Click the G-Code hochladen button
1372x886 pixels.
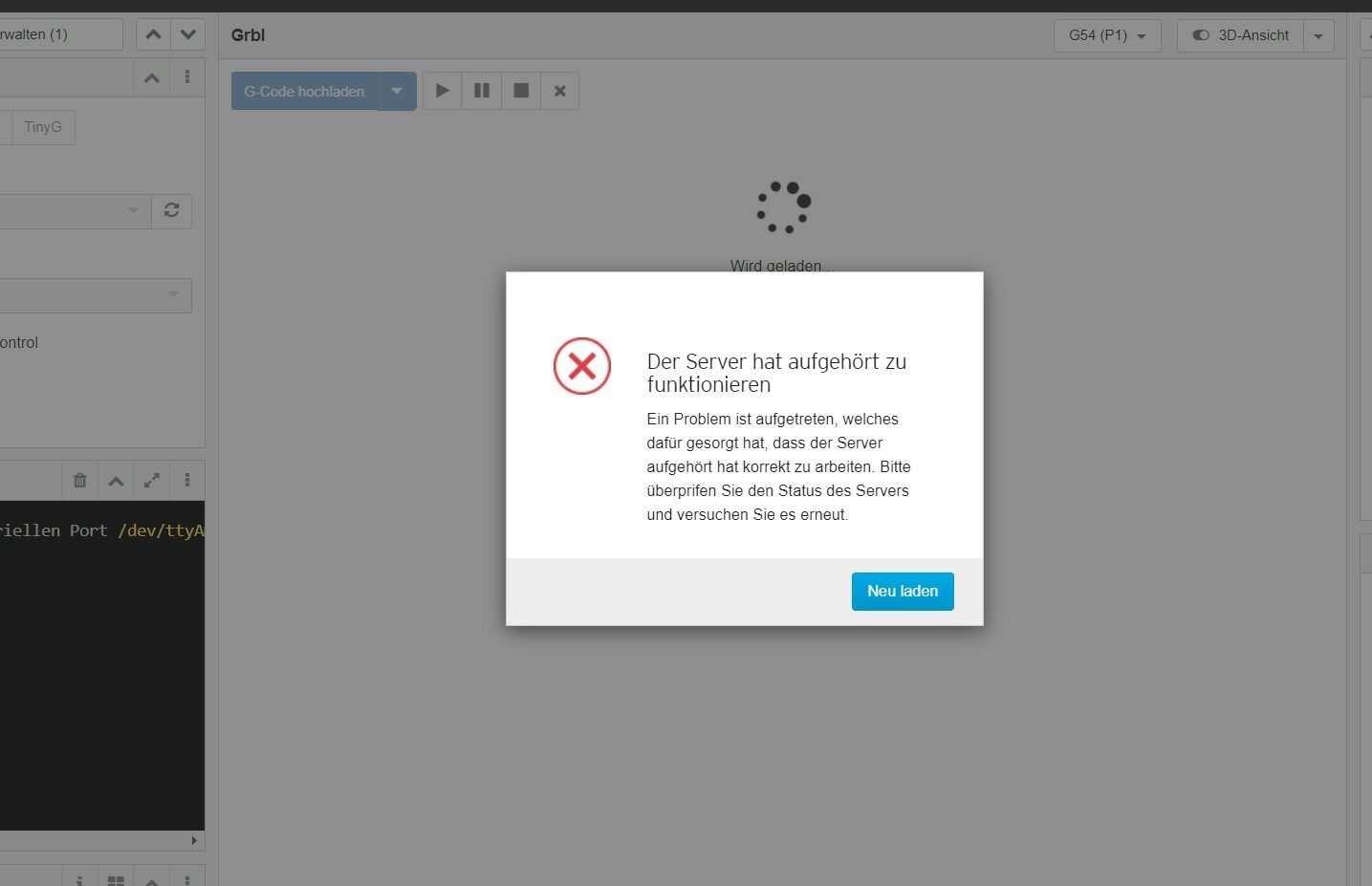click(304, 92)
